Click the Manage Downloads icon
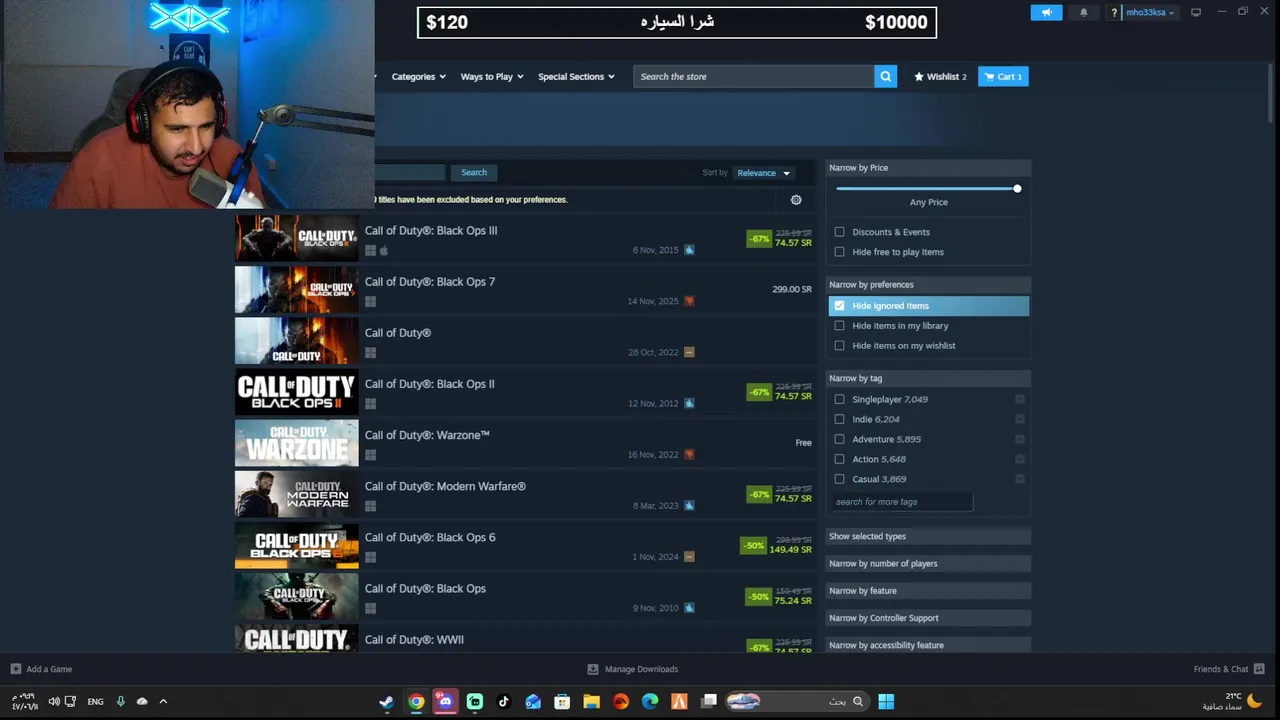 [x=593, y=669]
